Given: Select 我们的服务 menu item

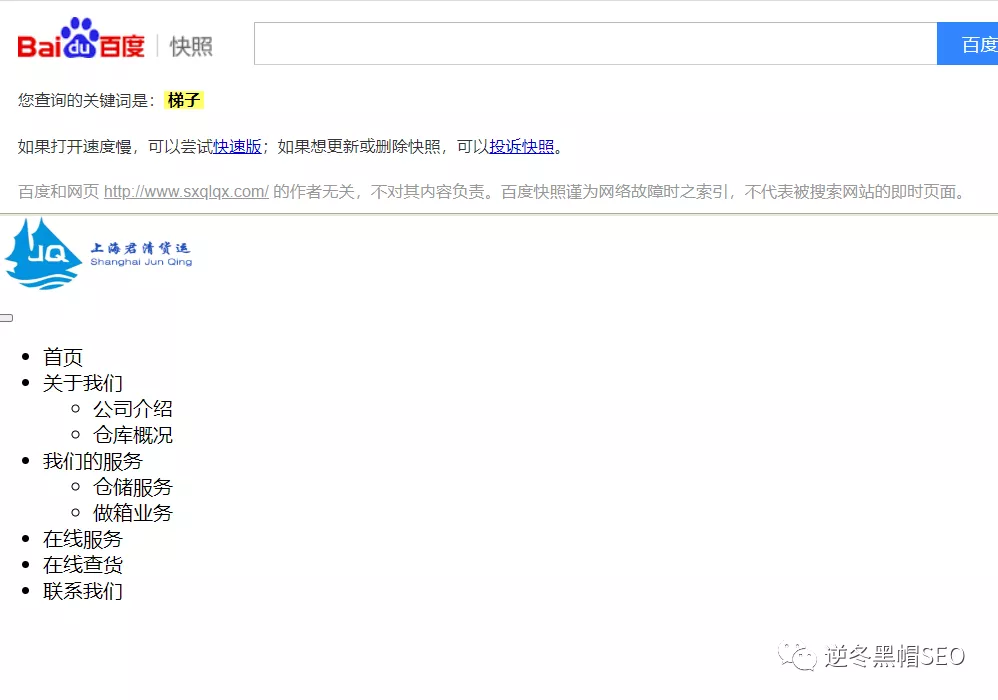Looking at the screenshot, I should point(93,461).
